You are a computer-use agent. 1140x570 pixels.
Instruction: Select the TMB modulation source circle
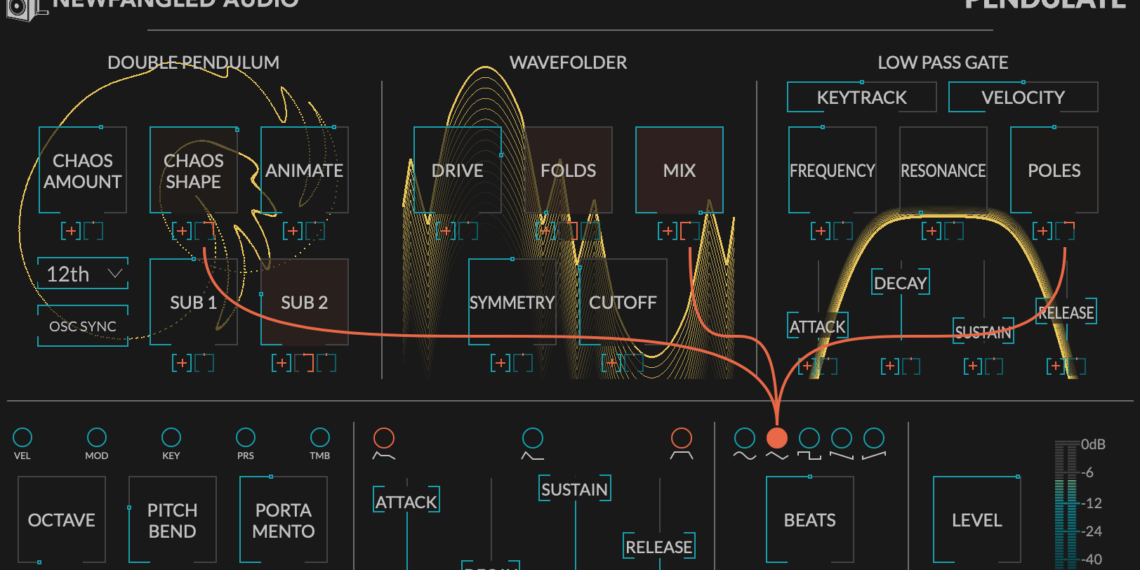click(320, 437)
